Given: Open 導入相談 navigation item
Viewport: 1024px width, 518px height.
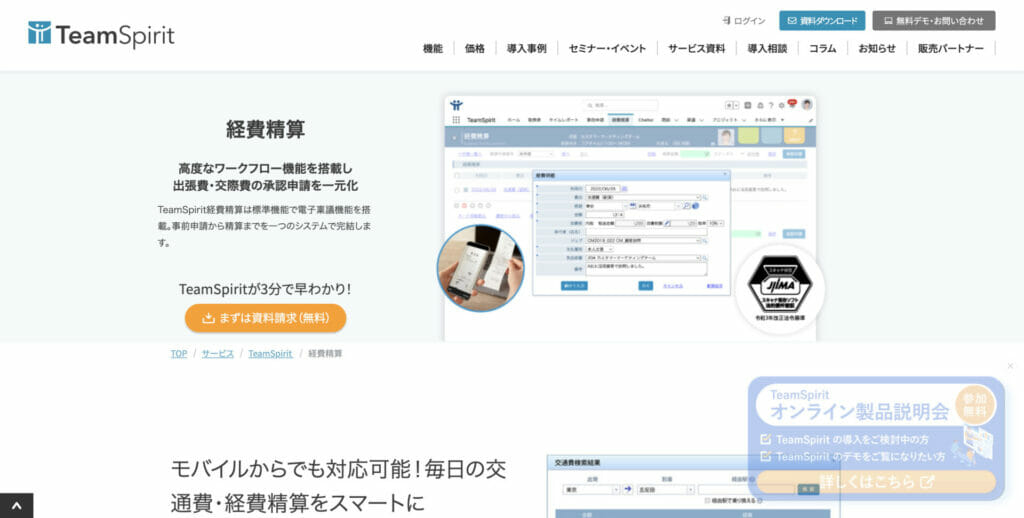Looking at the screenshot, I should coord(767,48).
